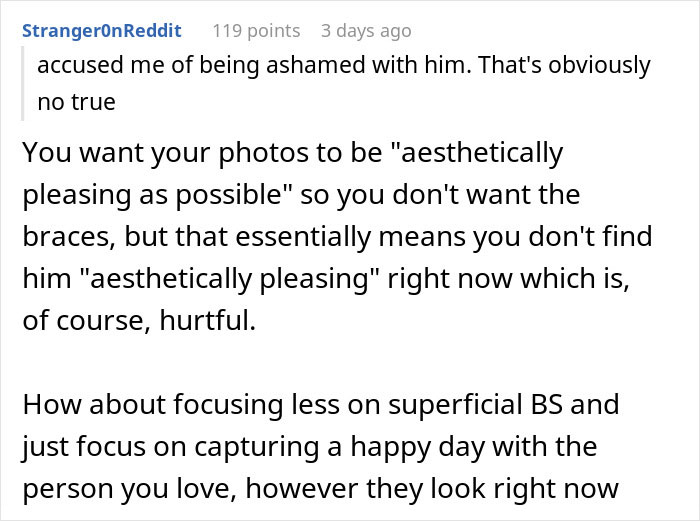700x521 pixels.
Task: Click the line starting How about focusing
Action: [x=321, y=404]
